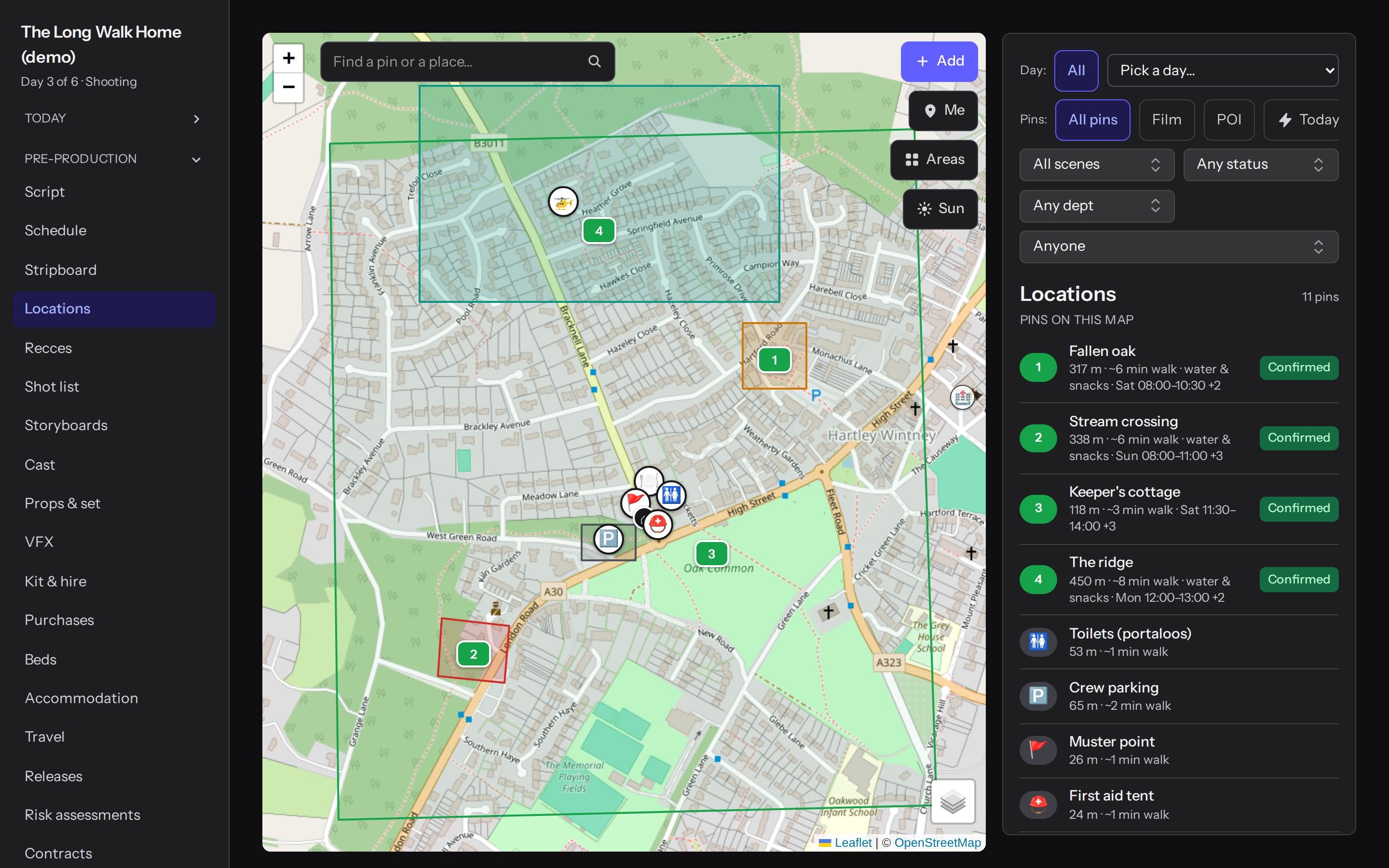
Task: Open the Pick a day dropdown
Action: pos(1223,70)
